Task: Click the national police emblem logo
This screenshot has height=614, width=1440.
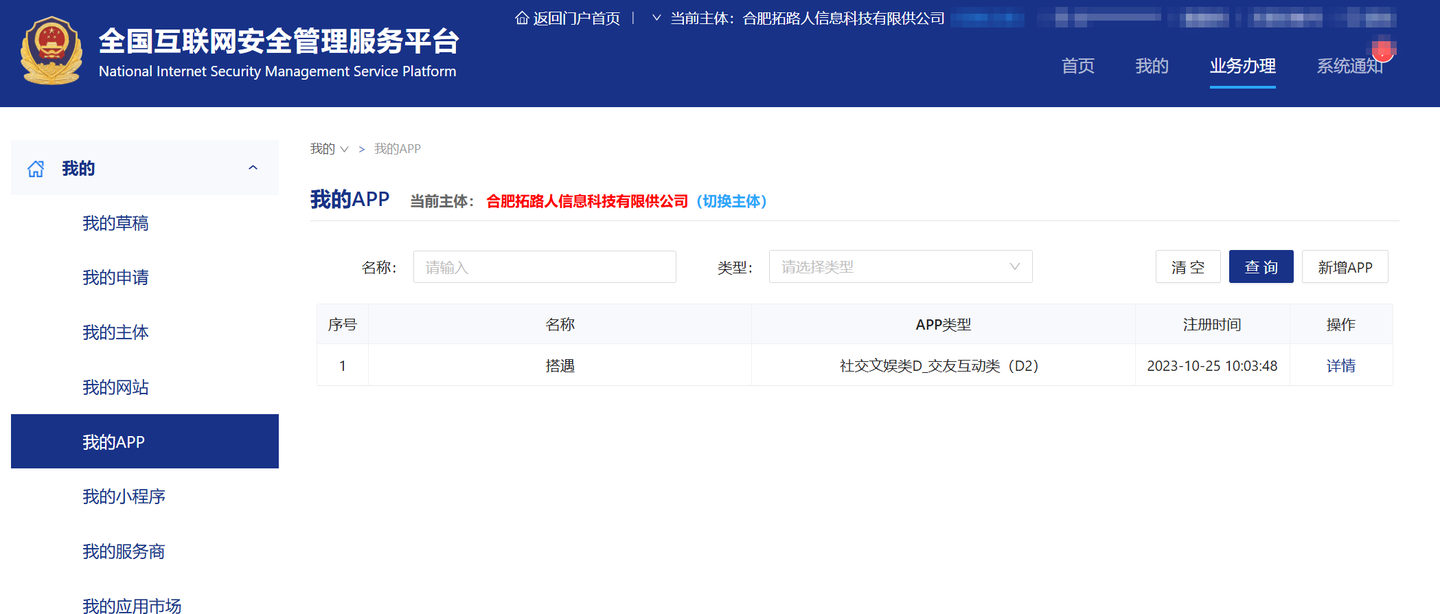Action: (50, 51)
